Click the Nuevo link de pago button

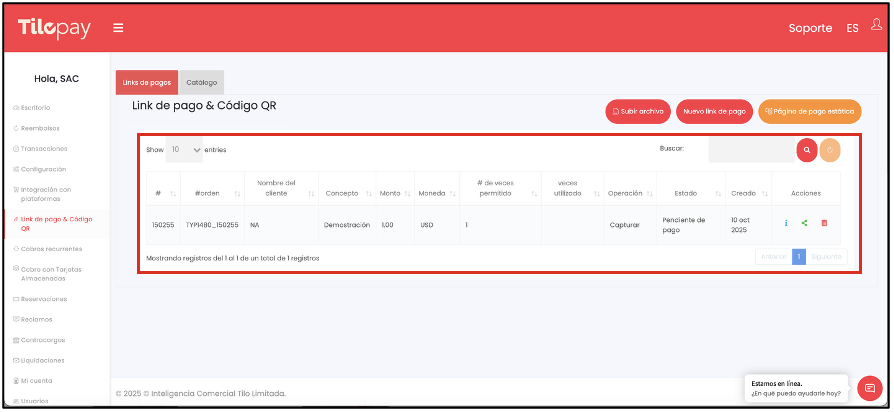pos(714,112)
